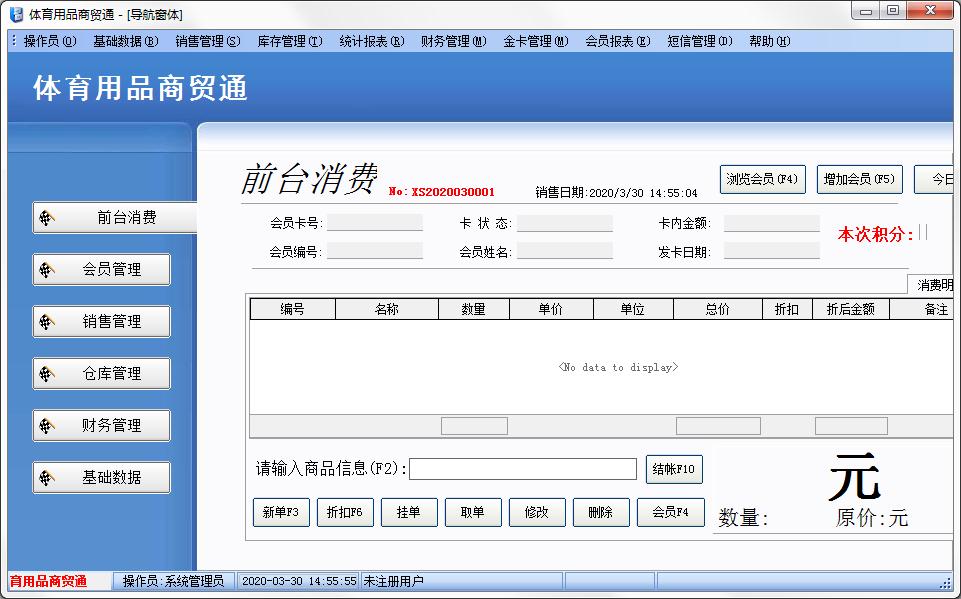Click the 卡内金额 field

(x=772, y=223)
